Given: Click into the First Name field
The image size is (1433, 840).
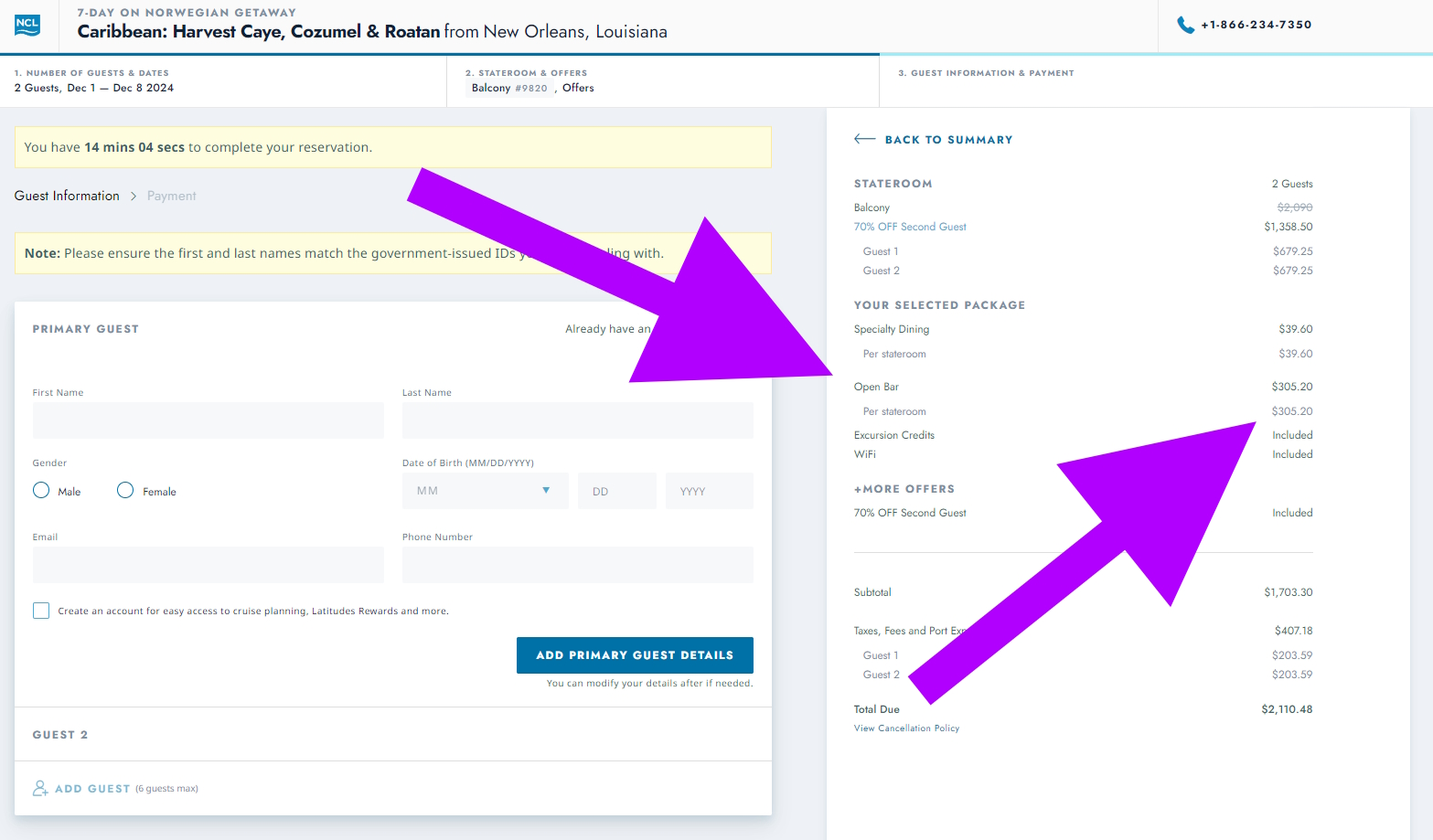Looking at the screenshot, I should [209, 420].
